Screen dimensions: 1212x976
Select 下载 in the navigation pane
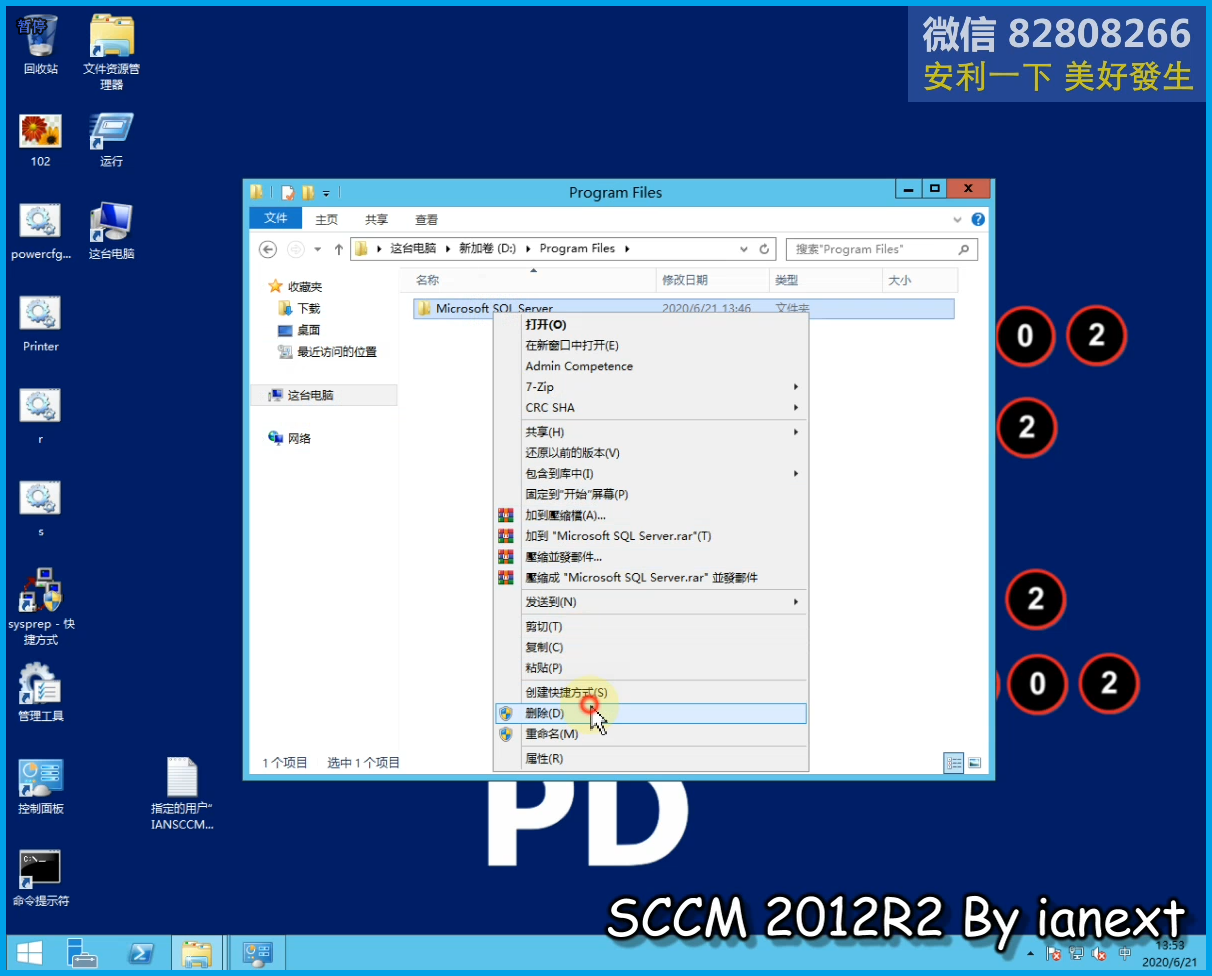(x=308, y=309)
